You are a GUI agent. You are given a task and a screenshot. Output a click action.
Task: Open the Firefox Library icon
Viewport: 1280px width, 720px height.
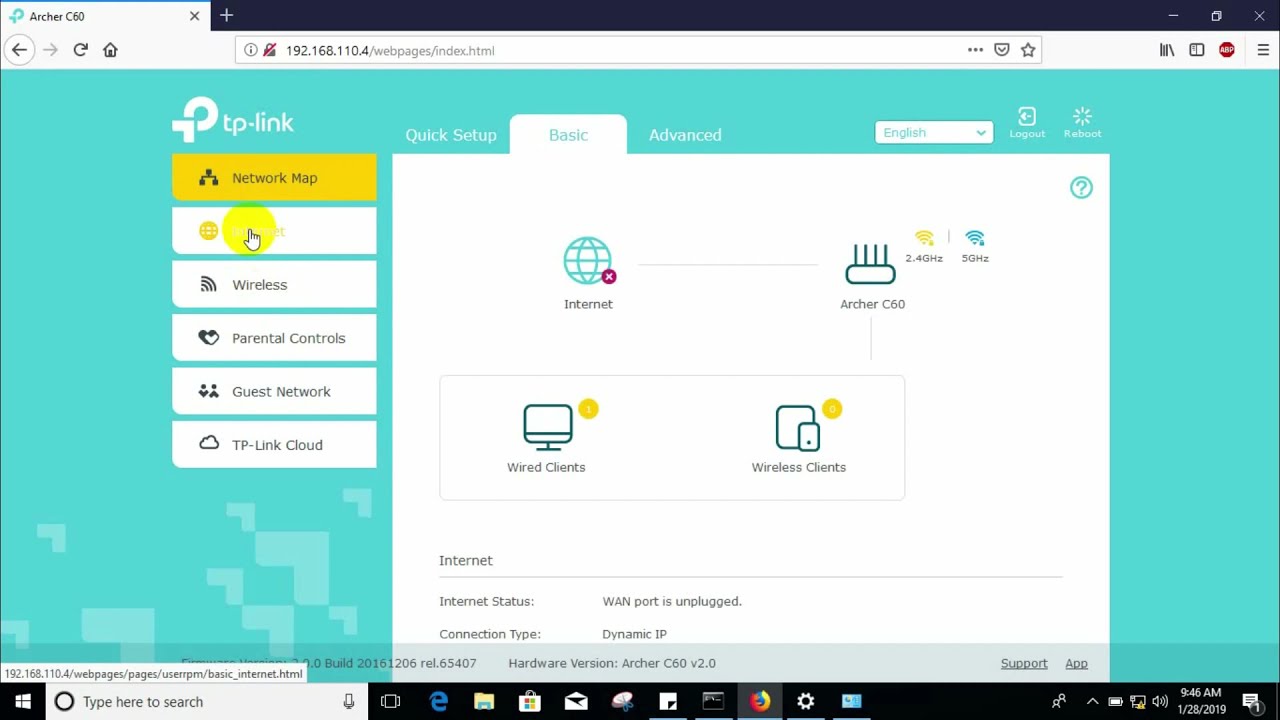point(1167,50)
